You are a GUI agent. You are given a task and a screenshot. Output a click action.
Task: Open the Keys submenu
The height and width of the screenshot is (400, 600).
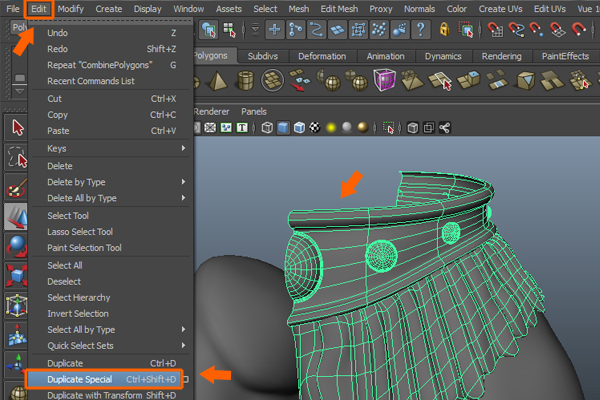click(110, 149)
